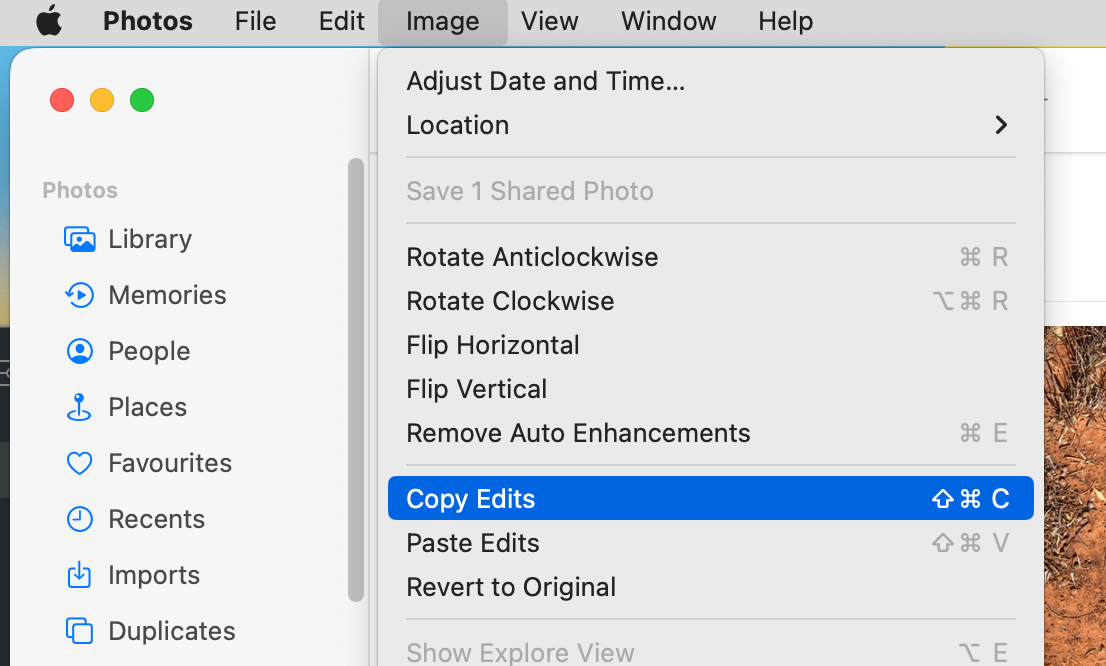Click the red close window button

[62, 100]
